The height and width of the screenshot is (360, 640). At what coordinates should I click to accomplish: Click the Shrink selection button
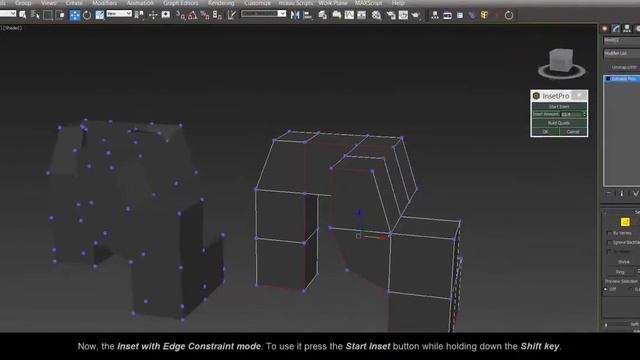[x=624, y=262]
